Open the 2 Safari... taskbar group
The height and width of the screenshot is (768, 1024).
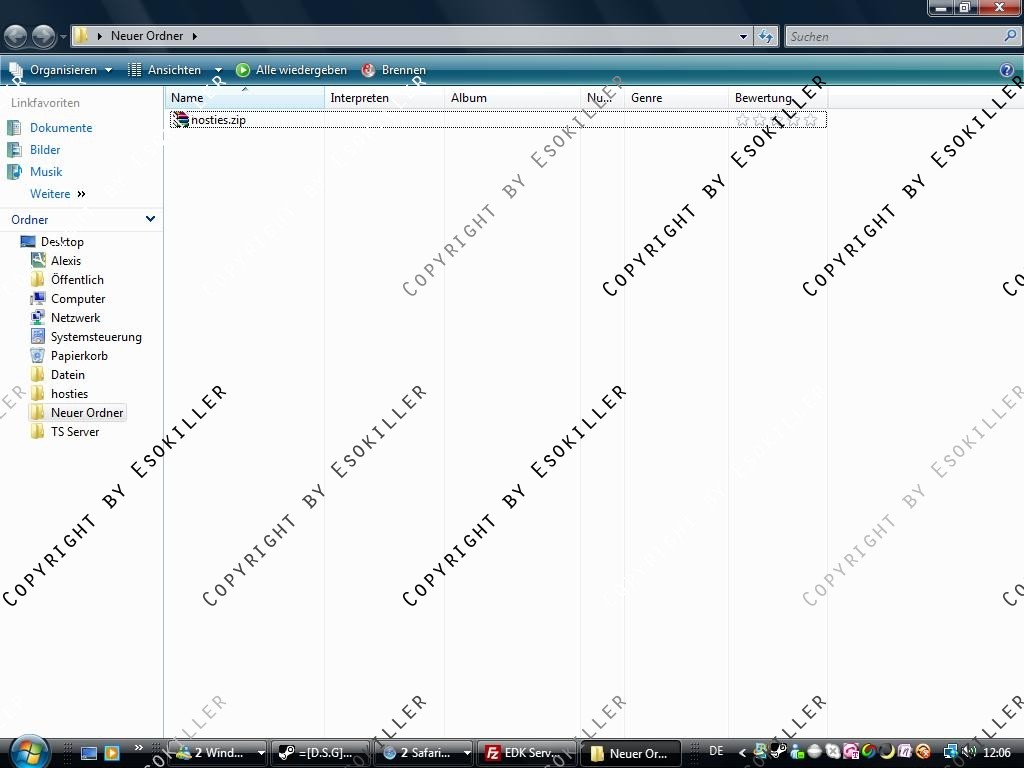click(423, 753)
